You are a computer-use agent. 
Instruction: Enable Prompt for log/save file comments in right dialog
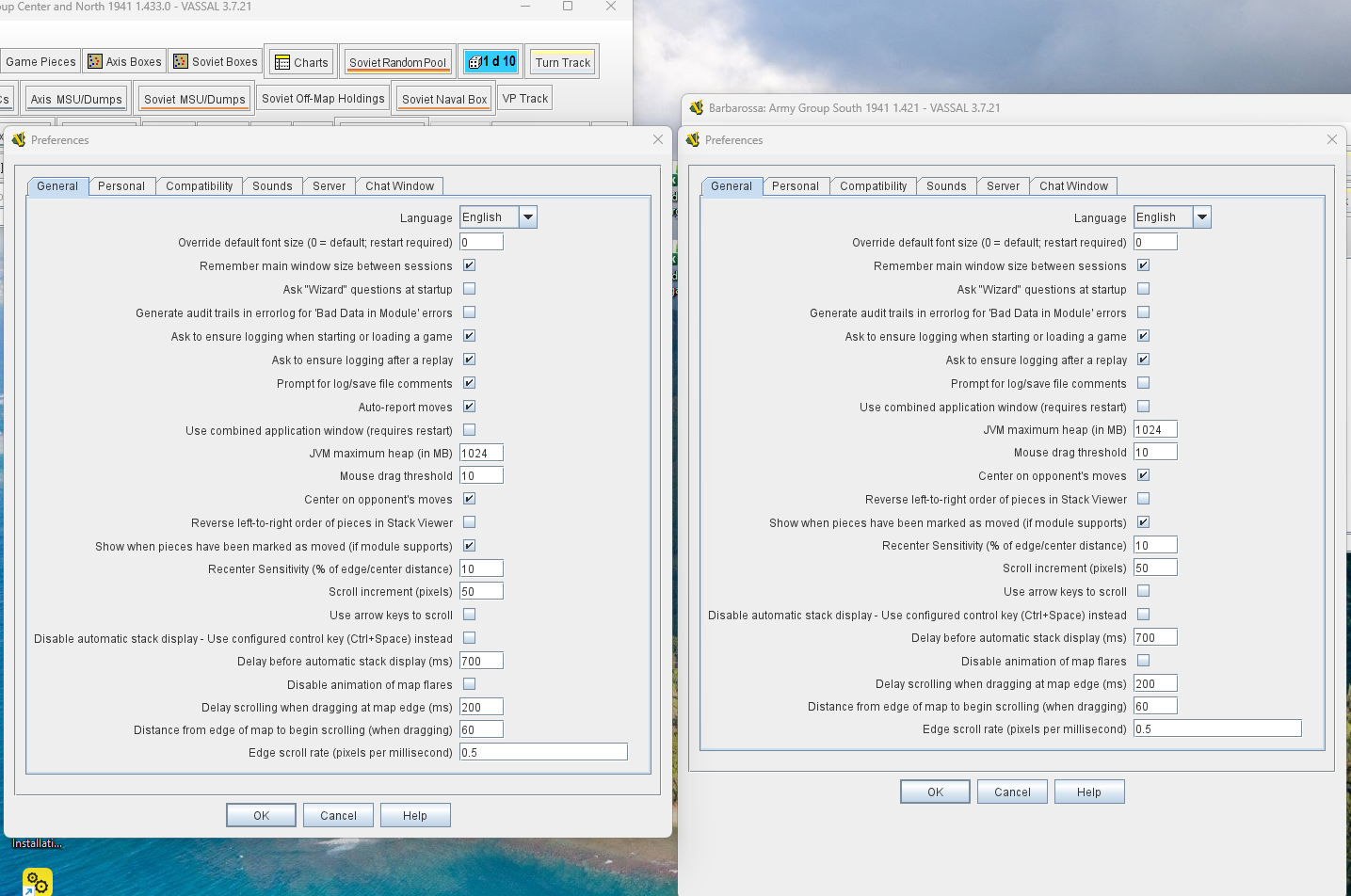click(x=1143, y=383)
